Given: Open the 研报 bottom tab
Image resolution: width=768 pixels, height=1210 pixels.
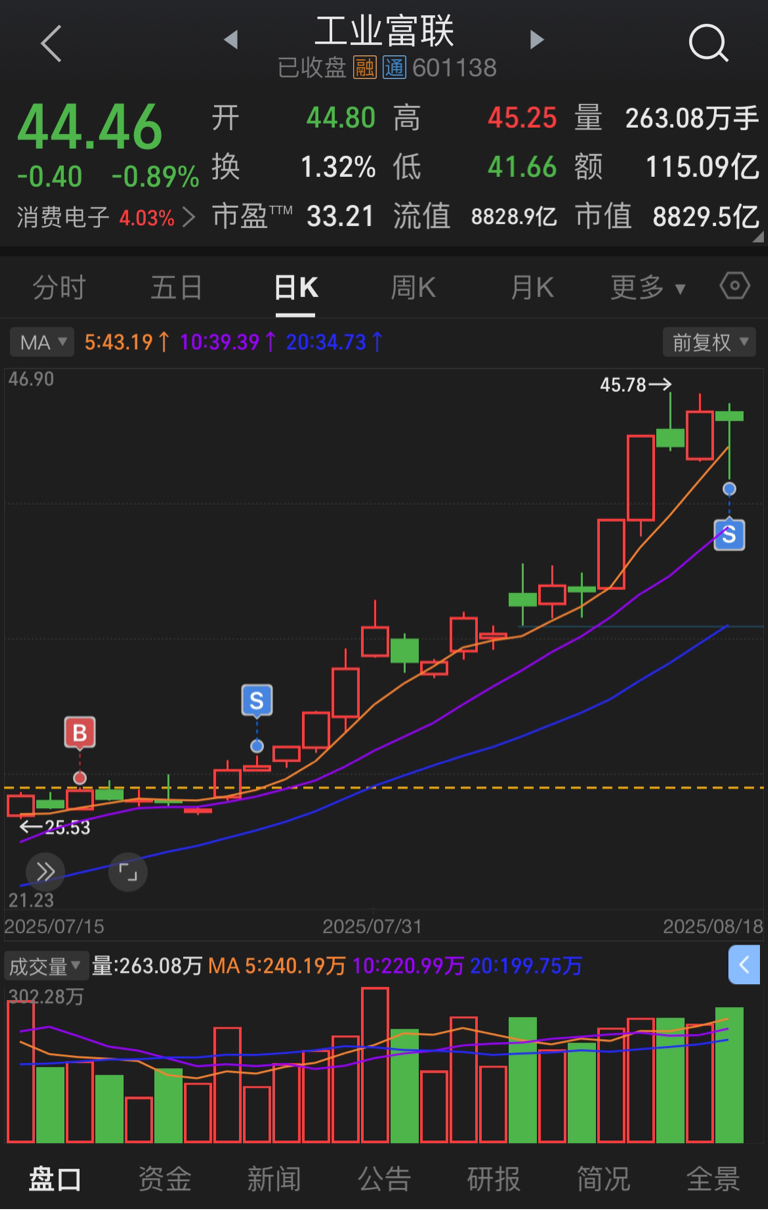Looking at the screenshot, I should point(494,1179).
